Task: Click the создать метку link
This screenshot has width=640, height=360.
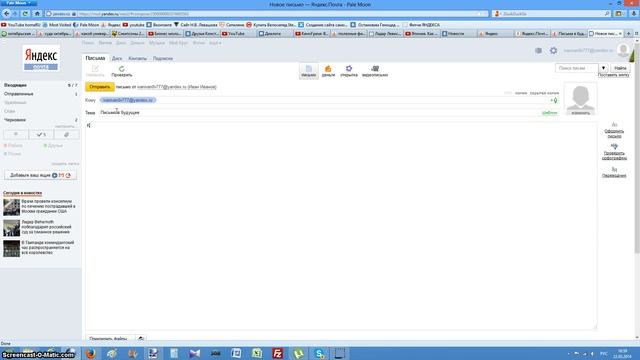Action: click(65, 164)
